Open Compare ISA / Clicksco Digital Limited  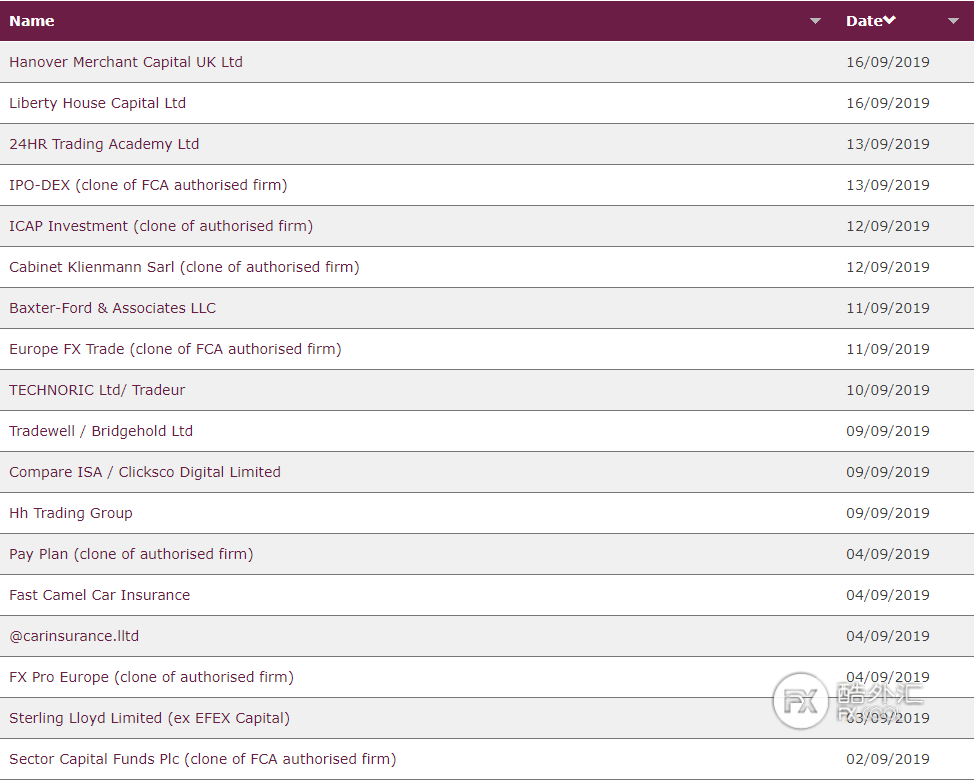(x=145, y=472)
